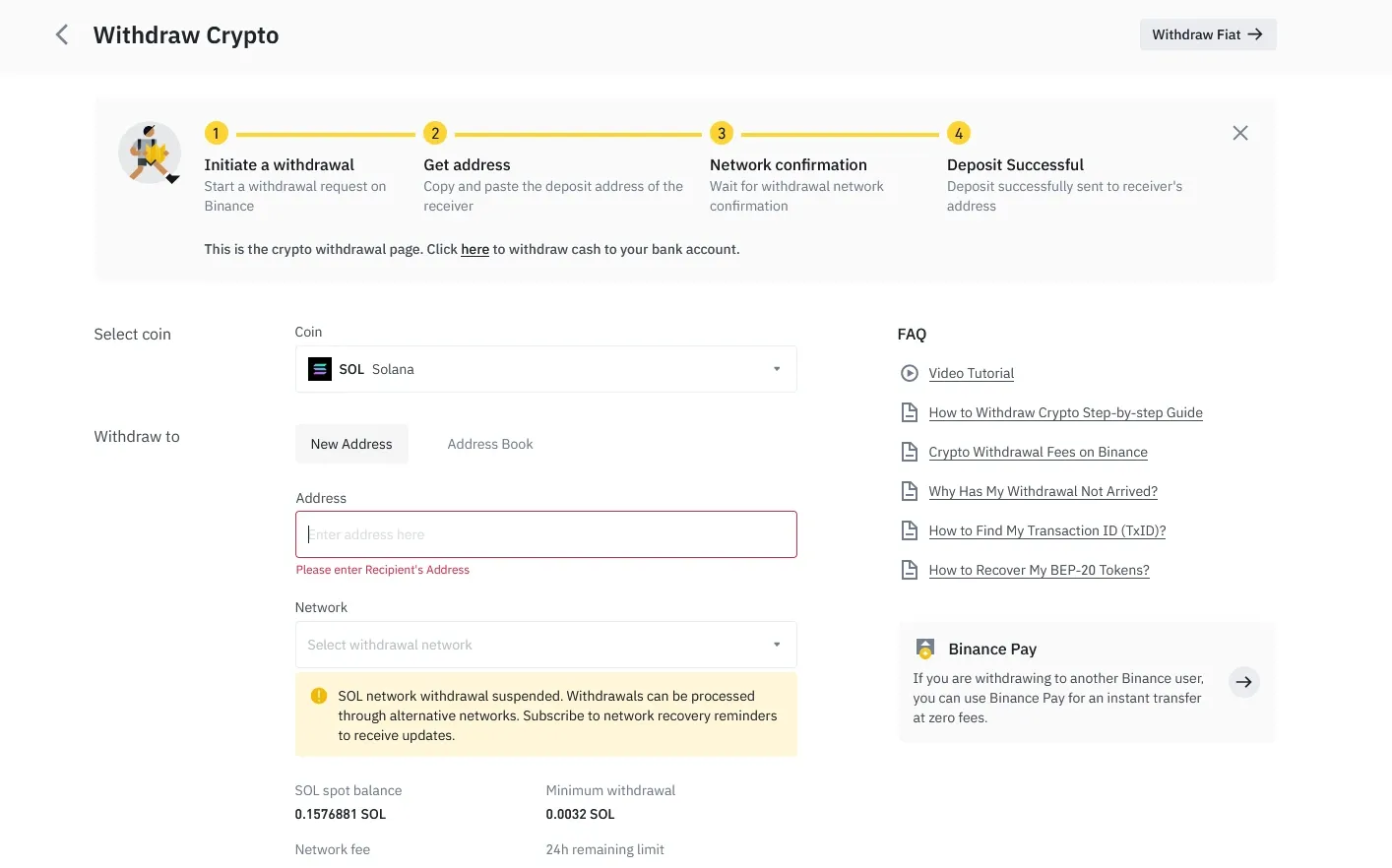1392x868 pixels.
Task: Click the 'here' link to withdraw cash
Action: tap(475, 249)
